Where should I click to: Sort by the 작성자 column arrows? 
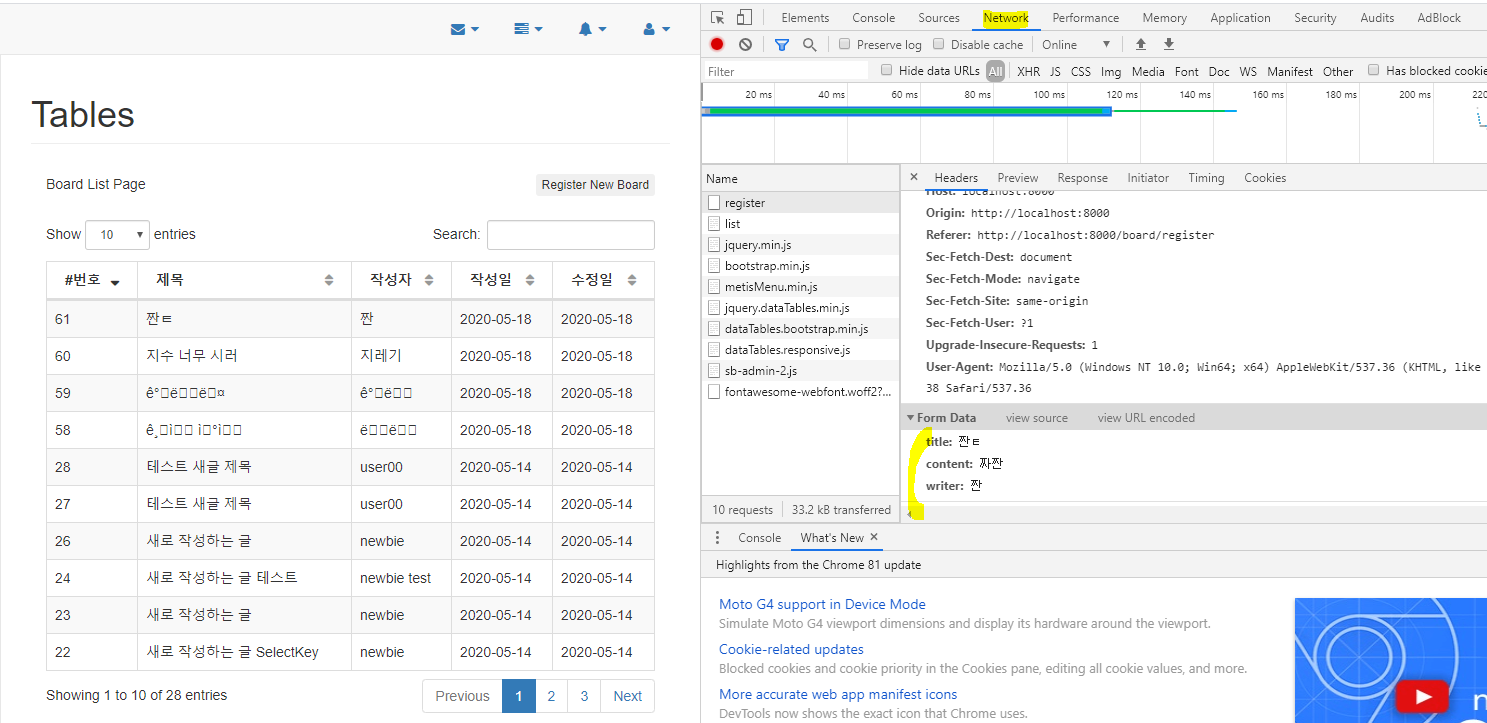429,280
